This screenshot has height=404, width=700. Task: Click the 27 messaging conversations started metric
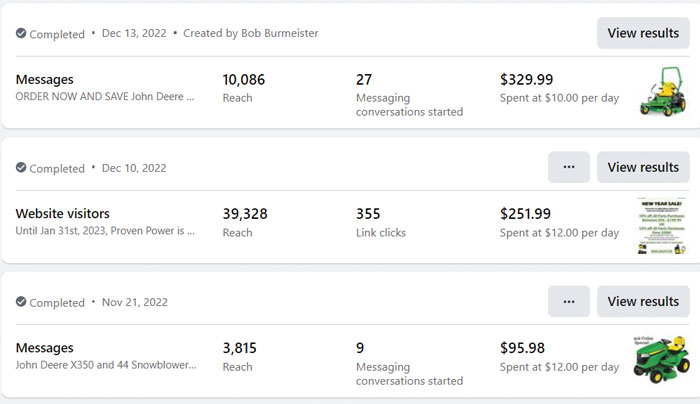[x=364, y=79]
